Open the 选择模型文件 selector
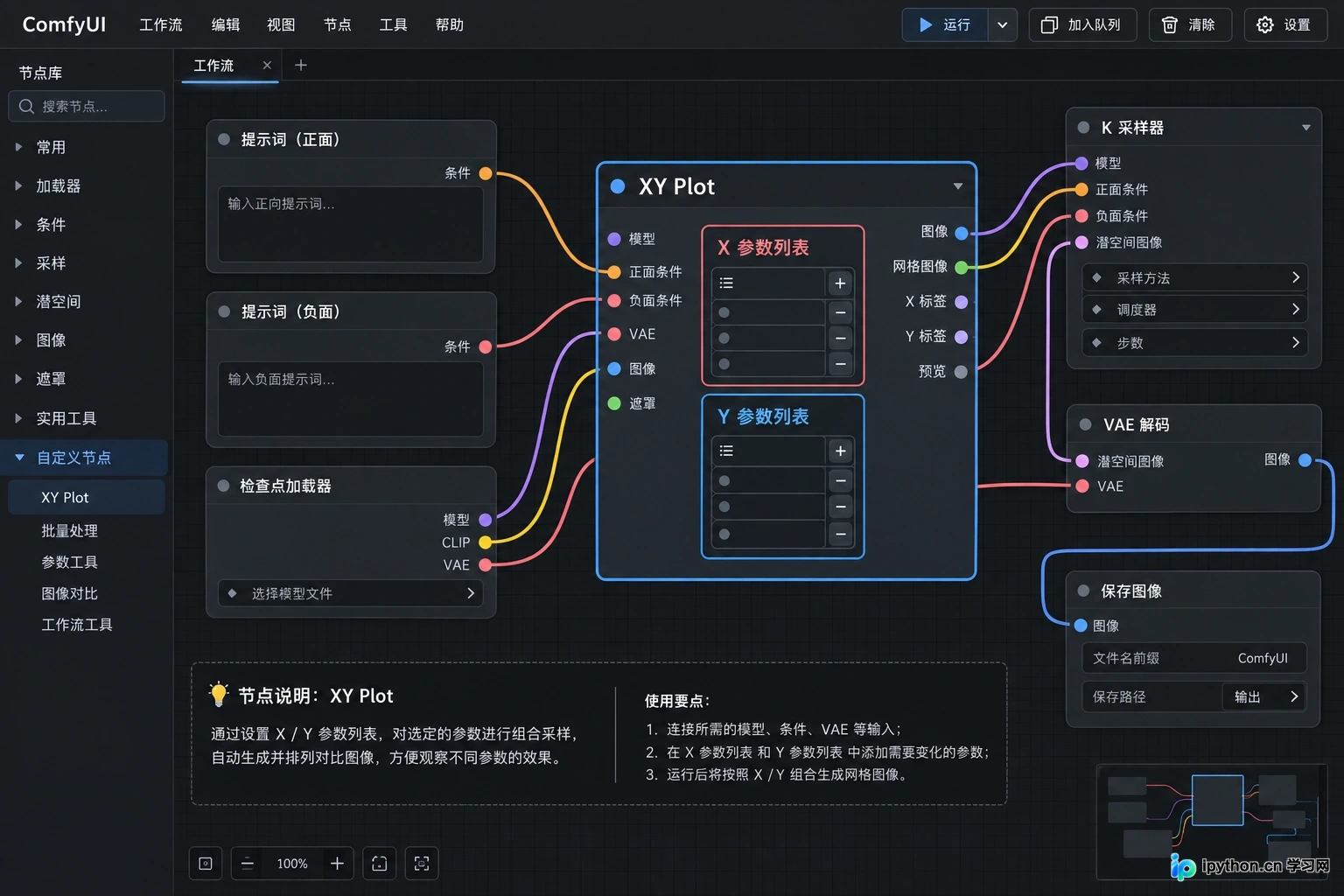The image size is (1344, 896). (351, 593)
